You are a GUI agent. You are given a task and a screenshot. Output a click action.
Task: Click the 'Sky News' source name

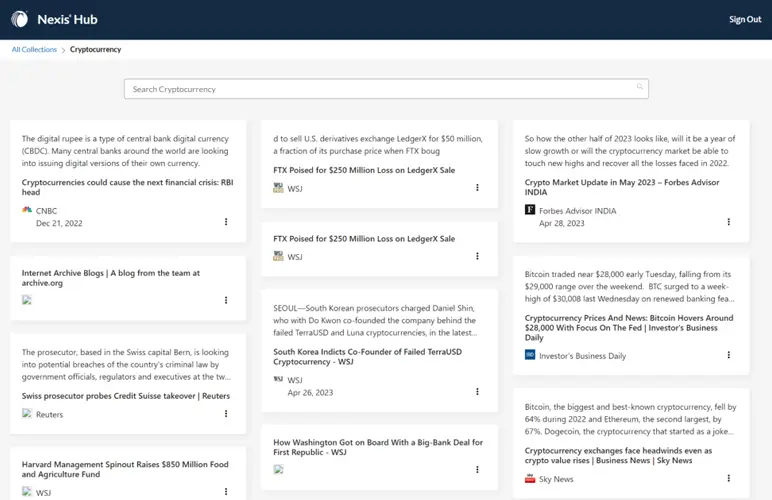tap(556, 479)
